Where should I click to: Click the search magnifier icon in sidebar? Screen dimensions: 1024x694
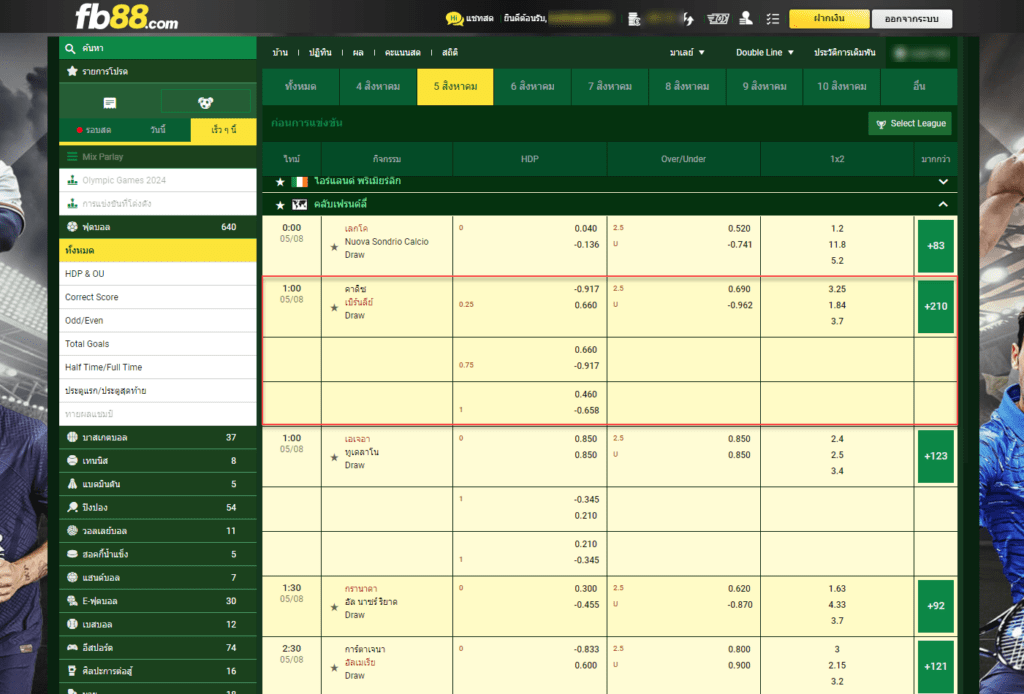click(71, 48)
